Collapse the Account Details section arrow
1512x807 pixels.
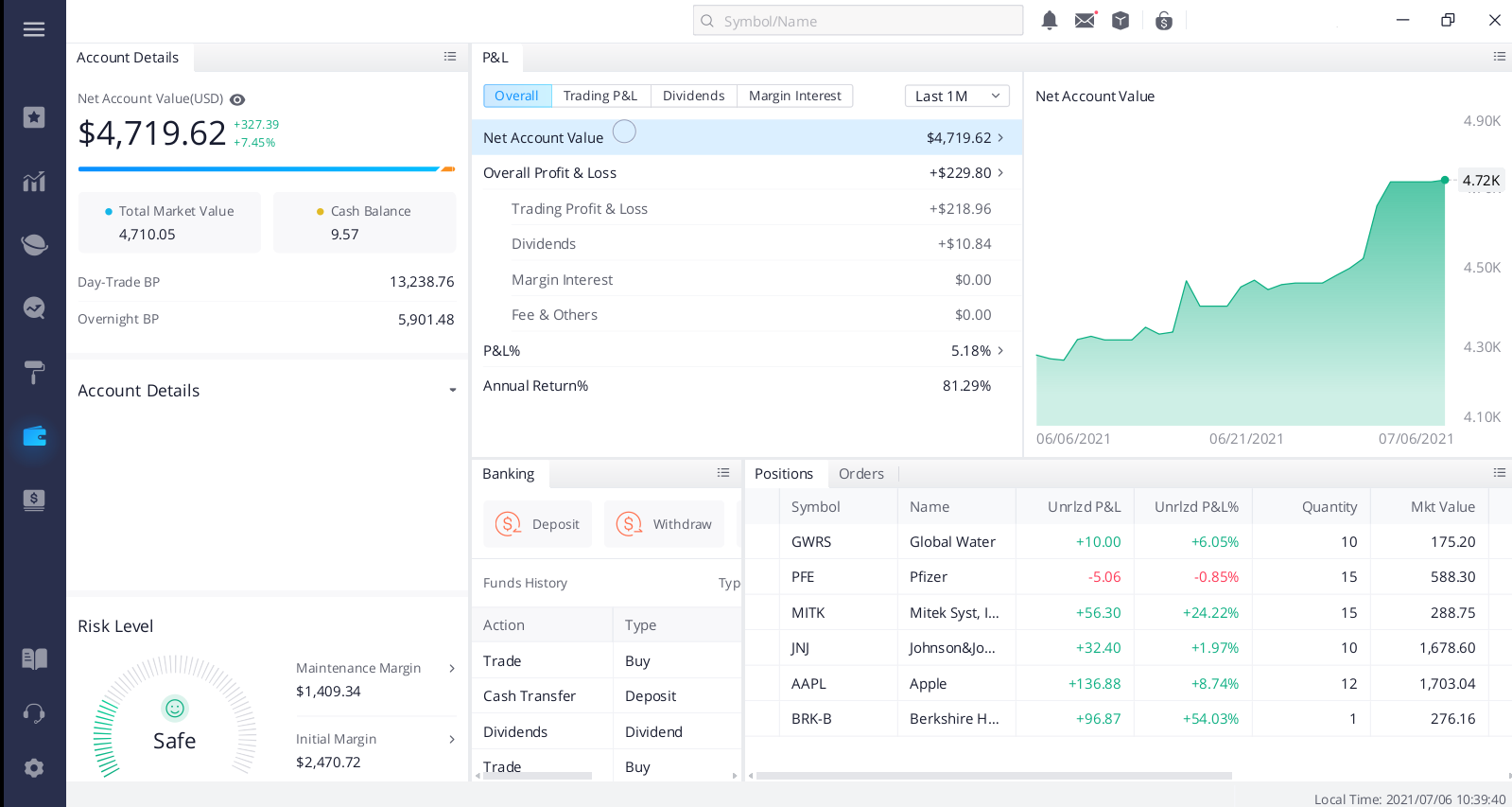point(452,391)
